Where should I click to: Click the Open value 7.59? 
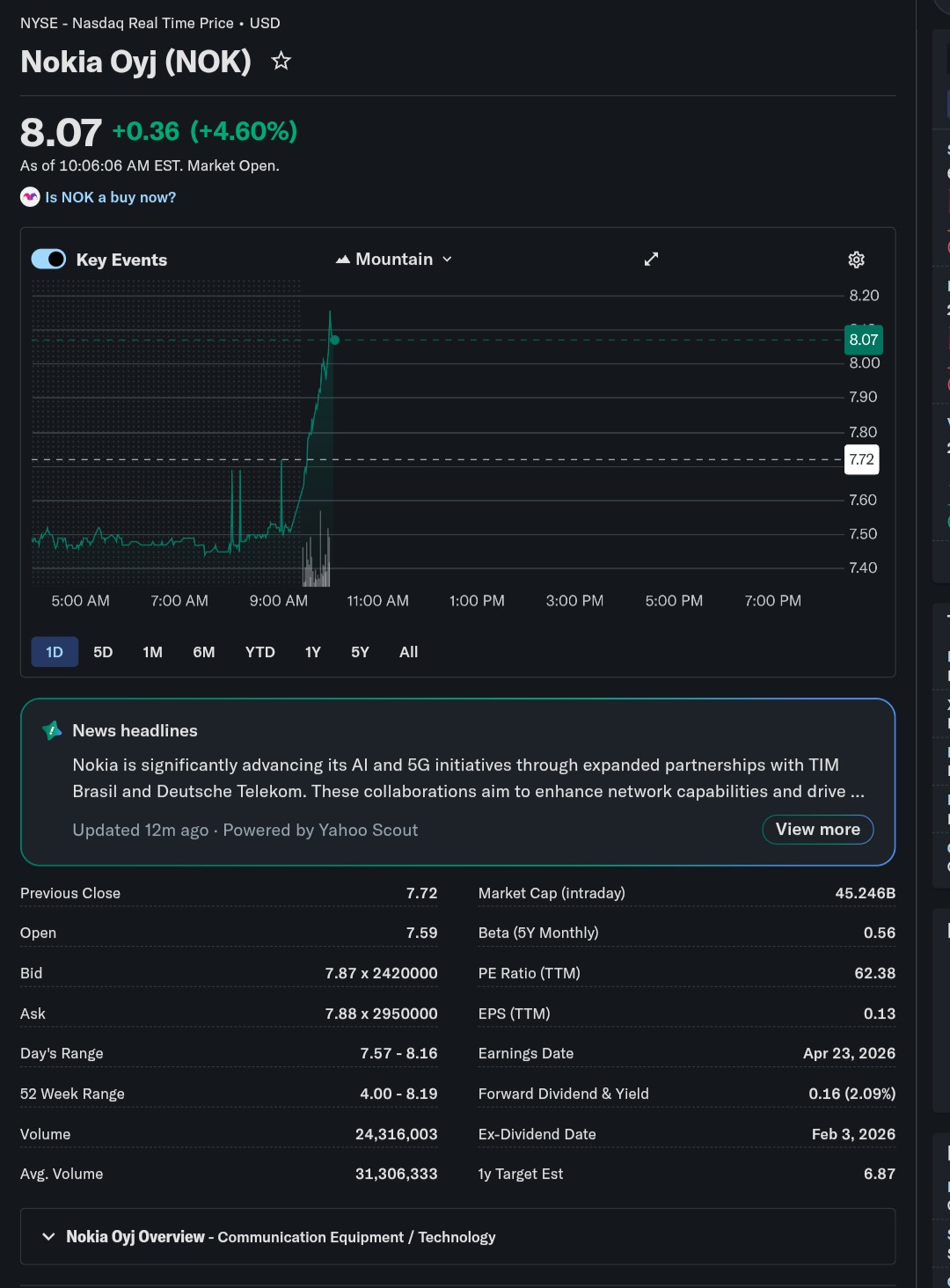coord(421,933)
